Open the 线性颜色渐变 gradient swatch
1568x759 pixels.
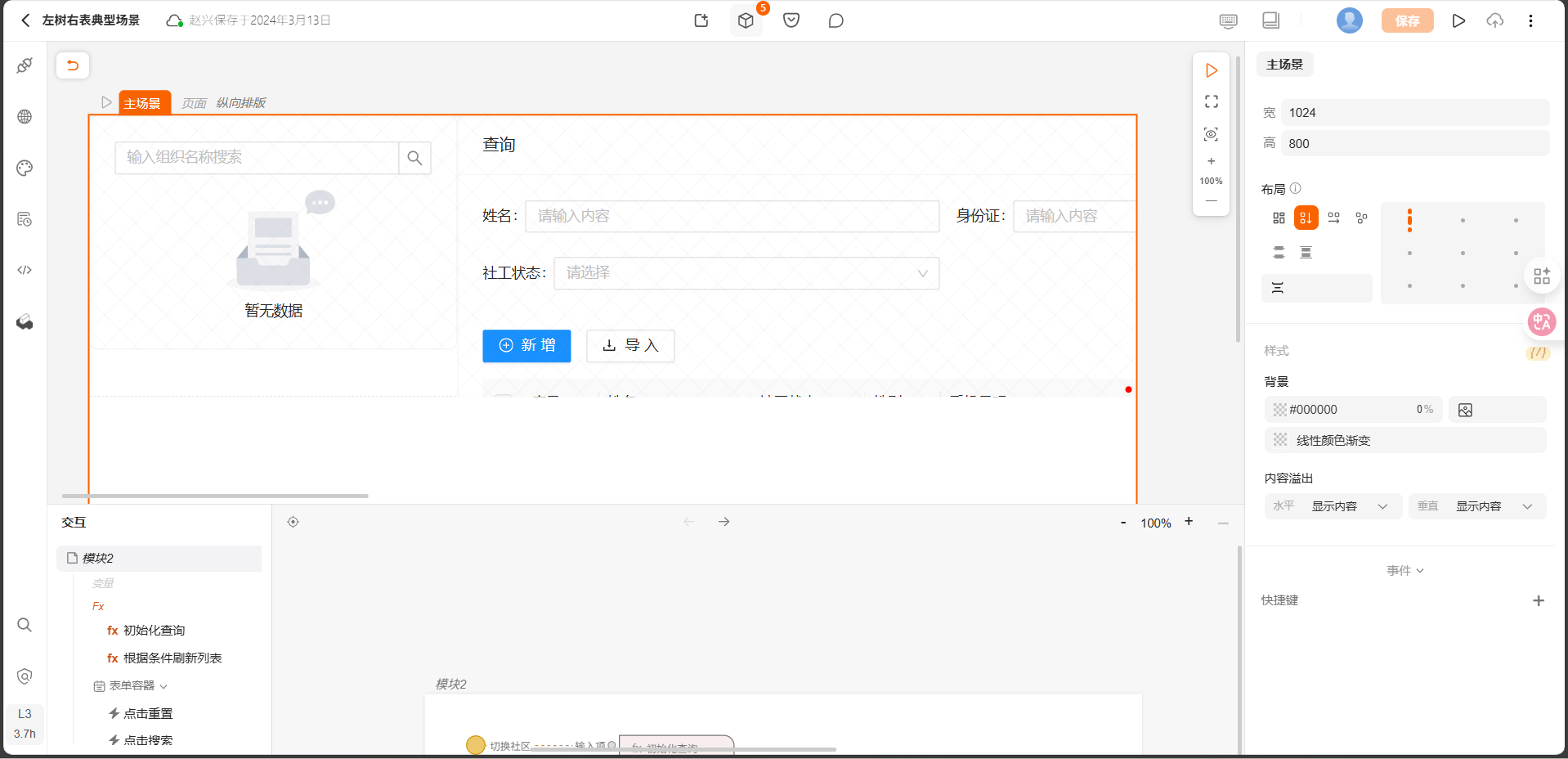tap(1280, 440)
